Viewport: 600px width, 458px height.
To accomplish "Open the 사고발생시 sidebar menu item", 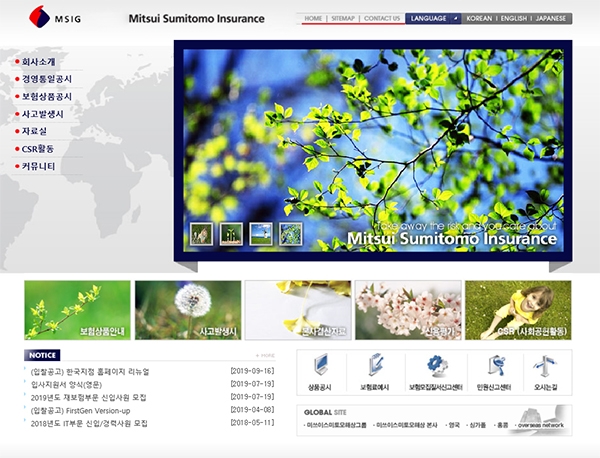I will (x=42, y=114).
